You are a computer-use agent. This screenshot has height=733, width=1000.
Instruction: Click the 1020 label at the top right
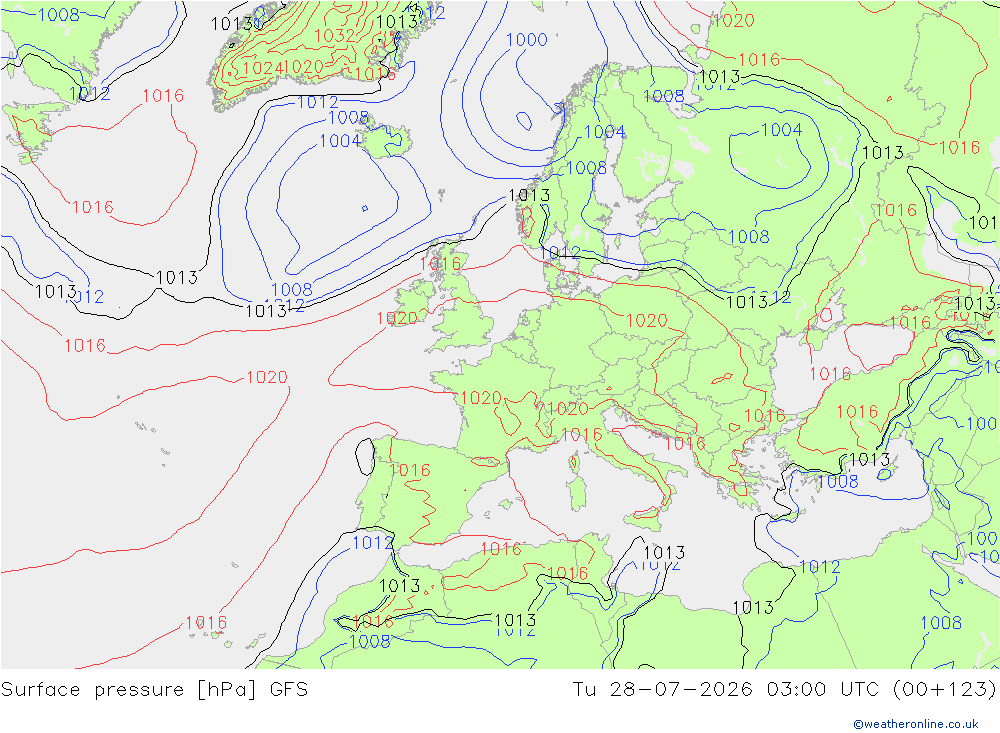point(733,20)
